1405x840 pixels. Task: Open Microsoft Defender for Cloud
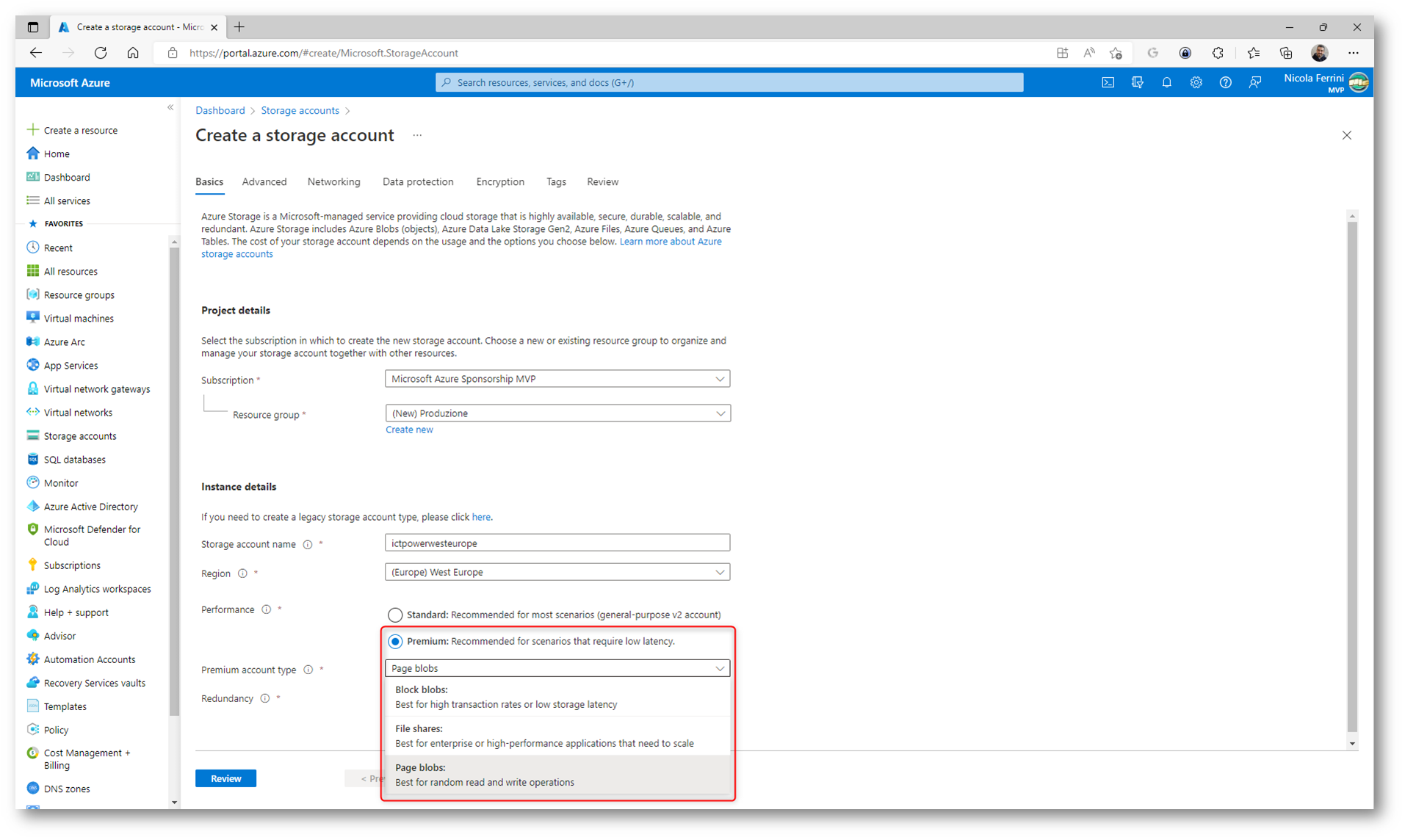pyautogui.click(x=92, y=535)
